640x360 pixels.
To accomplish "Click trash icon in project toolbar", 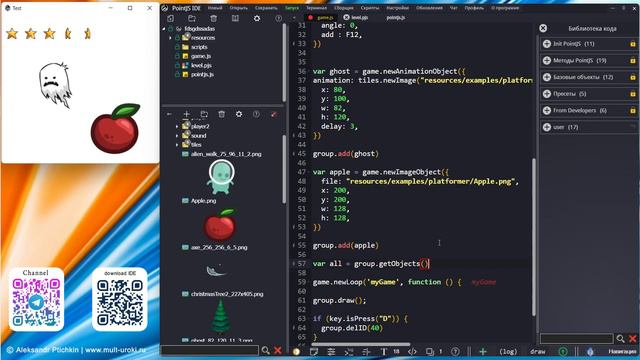I will [213, 18].
